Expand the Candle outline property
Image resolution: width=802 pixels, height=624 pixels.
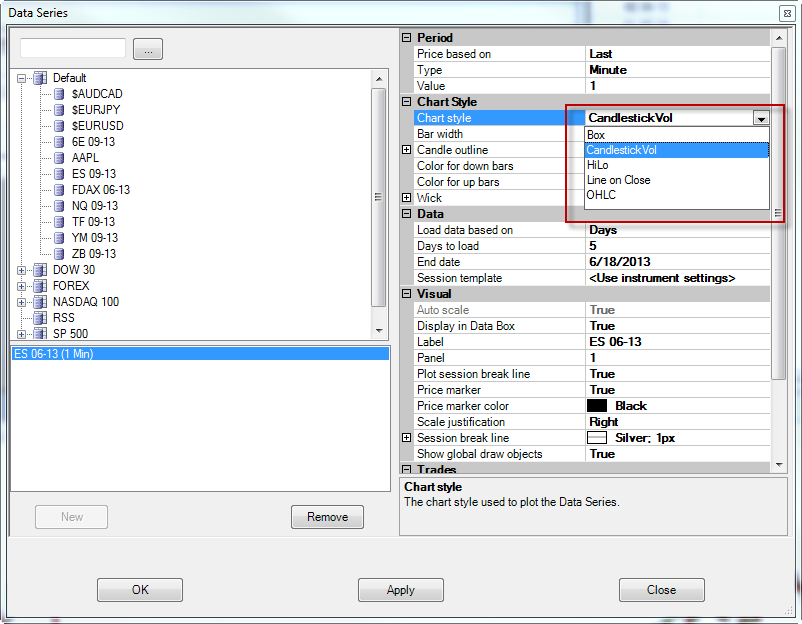tap(407, 149)
